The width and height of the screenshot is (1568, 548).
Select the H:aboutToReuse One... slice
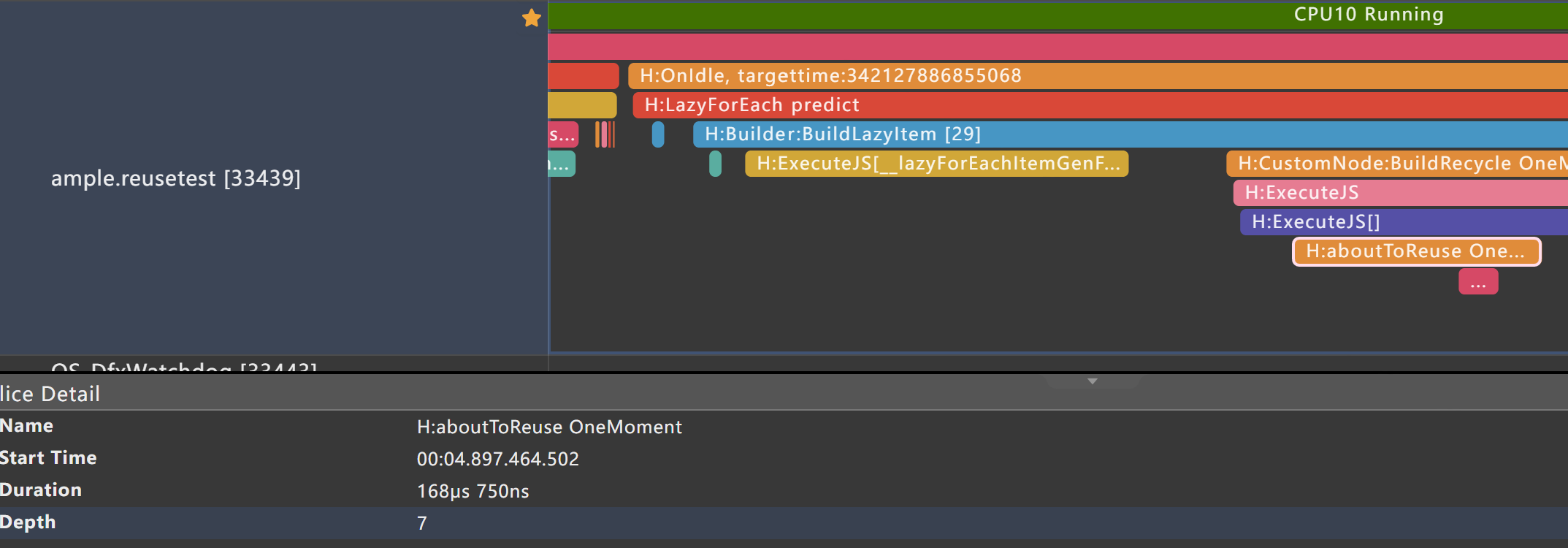click(1416, 251)
